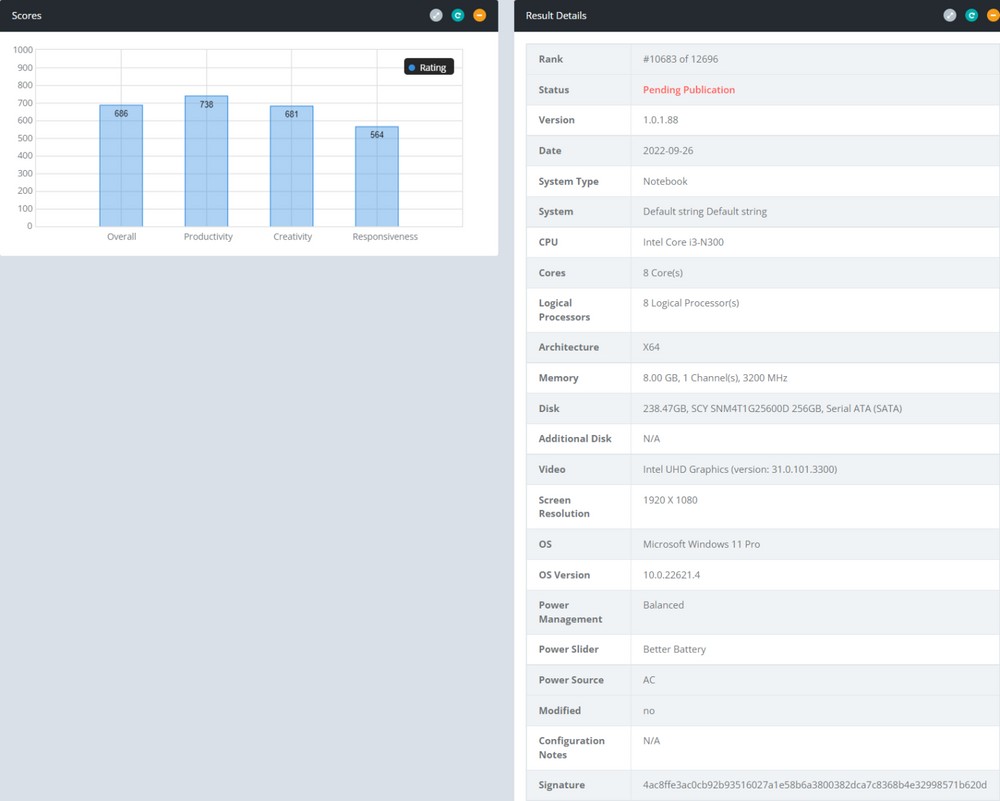This screenshot has height=801, width=1000.
Task: Toggle the Rating legend in chart
Action: pyautogui.click(x=429, y=67)
